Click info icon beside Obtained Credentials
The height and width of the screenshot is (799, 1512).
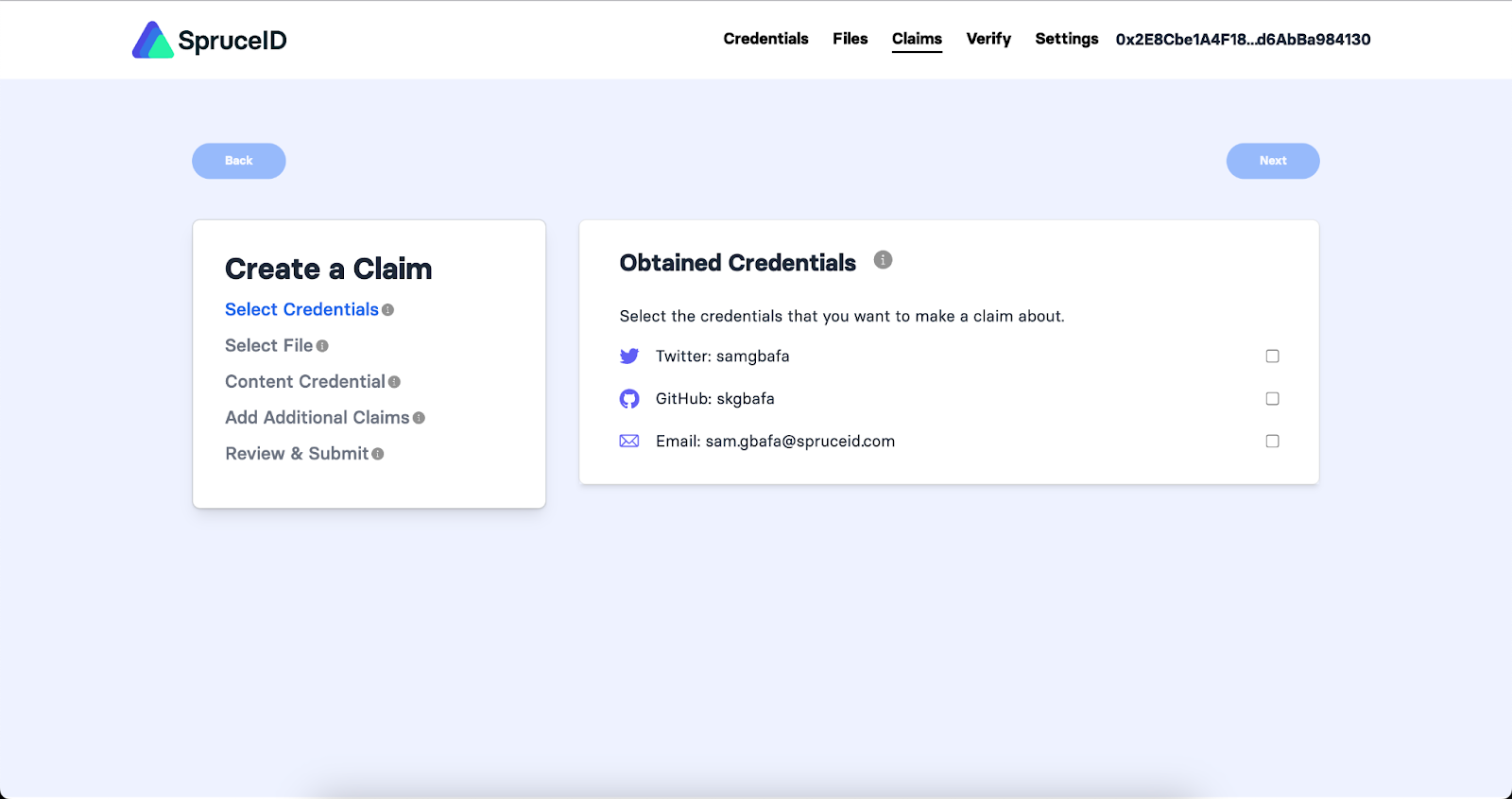pyautogui.click(x=883, y=260)
